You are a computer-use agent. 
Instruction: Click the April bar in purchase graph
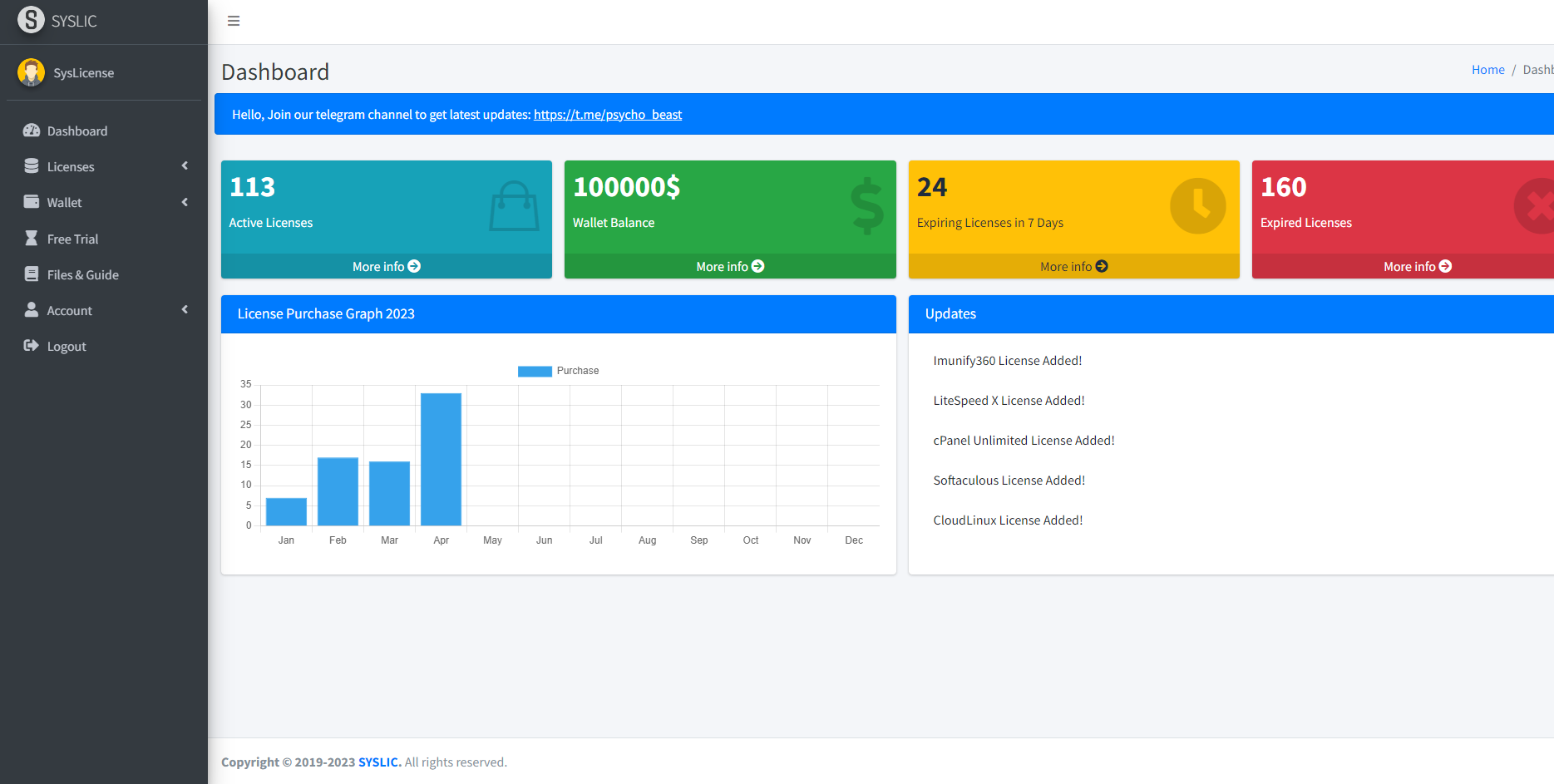(x=441, y=459)
